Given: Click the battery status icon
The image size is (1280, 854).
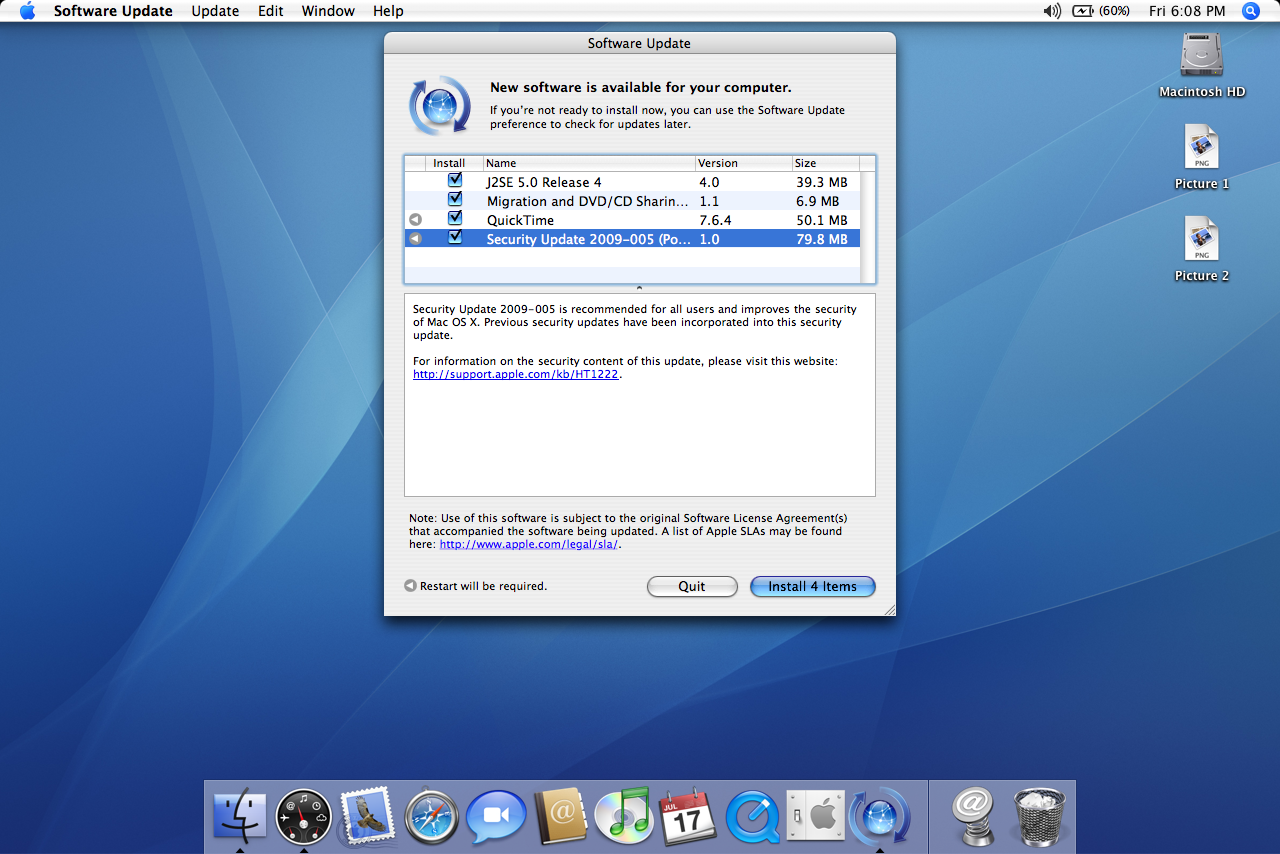Looking at the screenshot, I should [x=1083, y=11].
